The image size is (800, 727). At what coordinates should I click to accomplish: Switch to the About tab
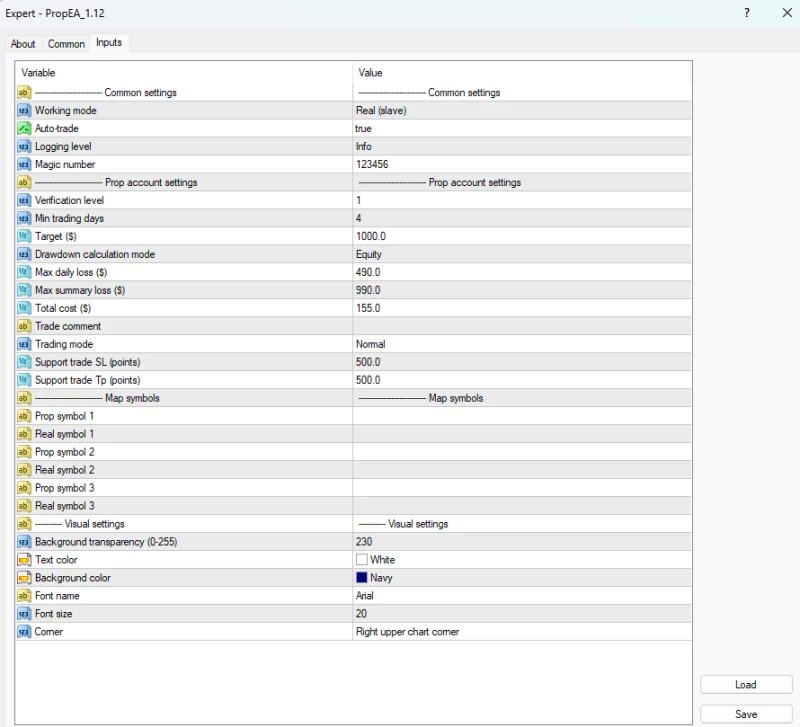23,44
